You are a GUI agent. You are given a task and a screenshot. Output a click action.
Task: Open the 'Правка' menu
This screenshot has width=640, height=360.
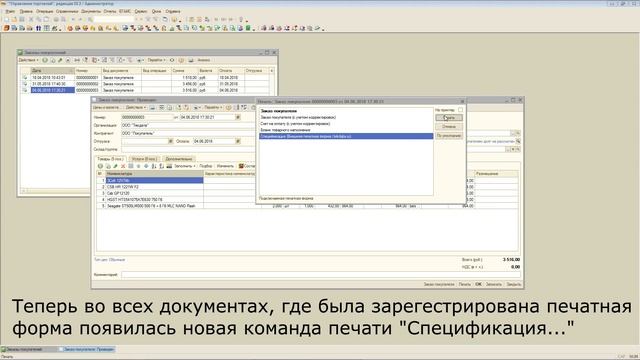tap(26, 11)
